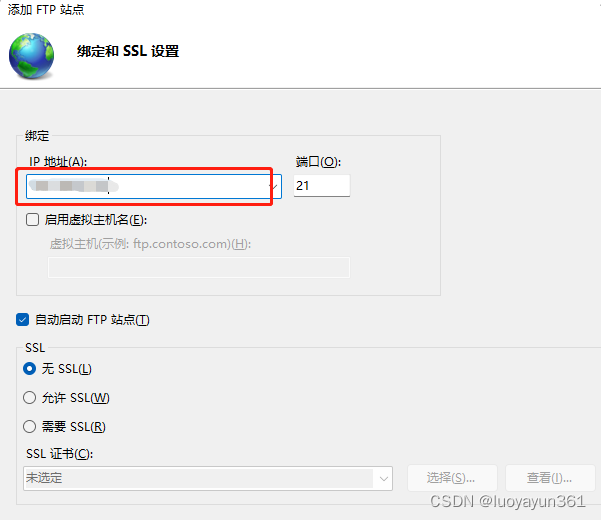Open the IP 地址 dropdown arrow

point(274,187)
